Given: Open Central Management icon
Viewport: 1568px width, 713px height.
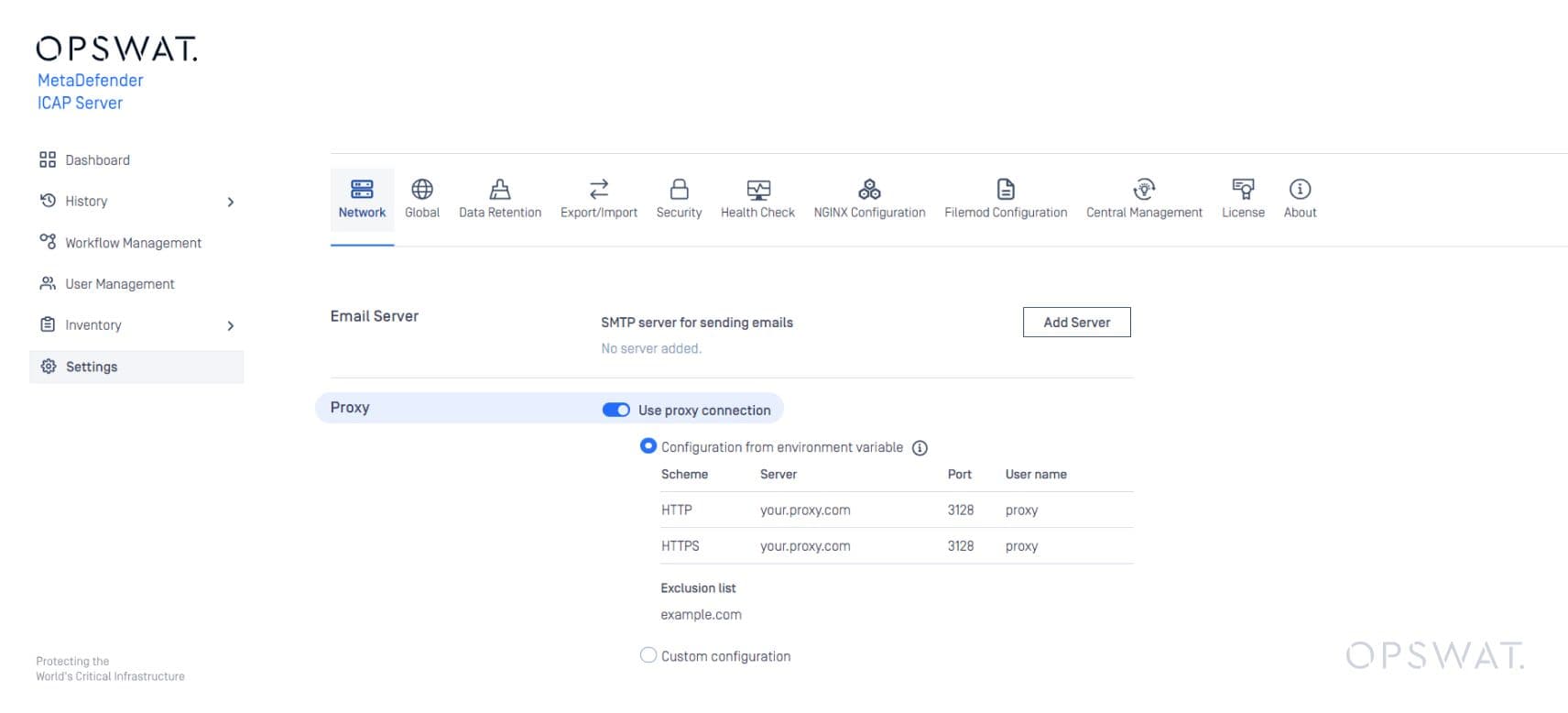Looking at the screenshot, I should 1144,189.
